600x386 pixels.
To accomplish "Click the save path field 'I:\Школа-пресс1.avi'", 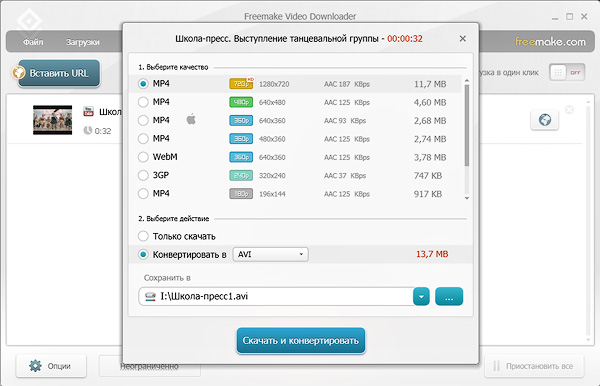I will click(276, 296).
